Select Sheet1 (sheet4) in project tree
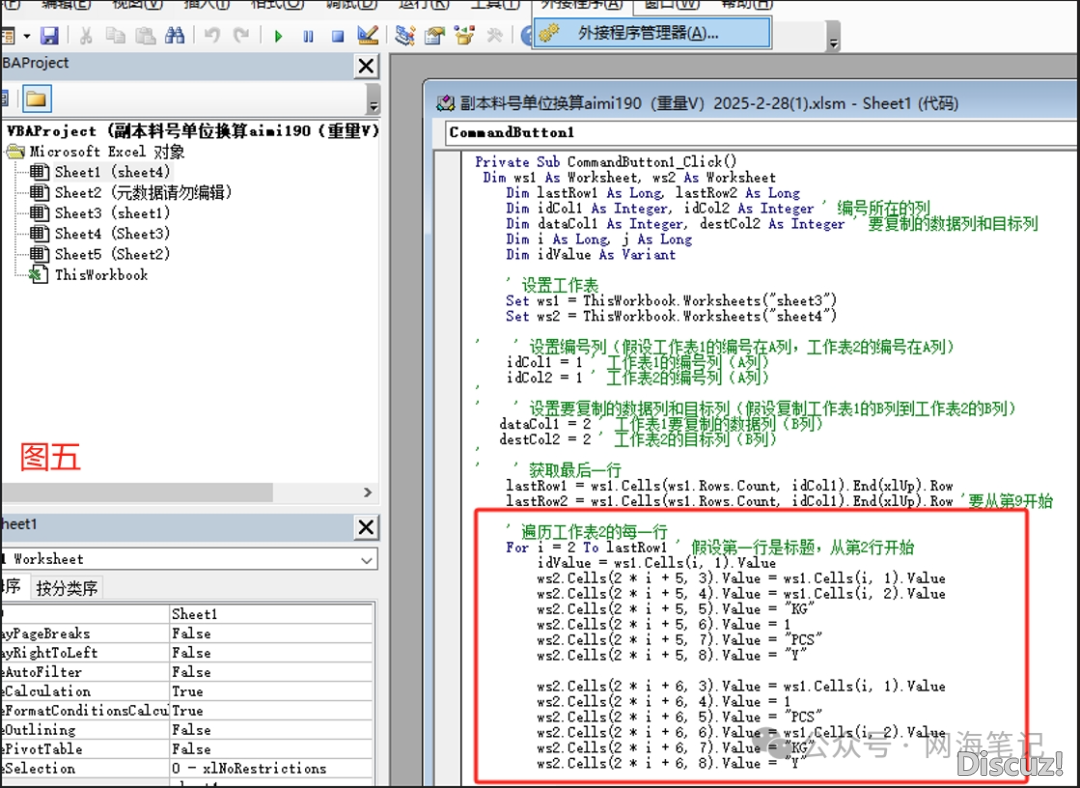The height and width of the screenshot is (788, 1080). point(112,172)
